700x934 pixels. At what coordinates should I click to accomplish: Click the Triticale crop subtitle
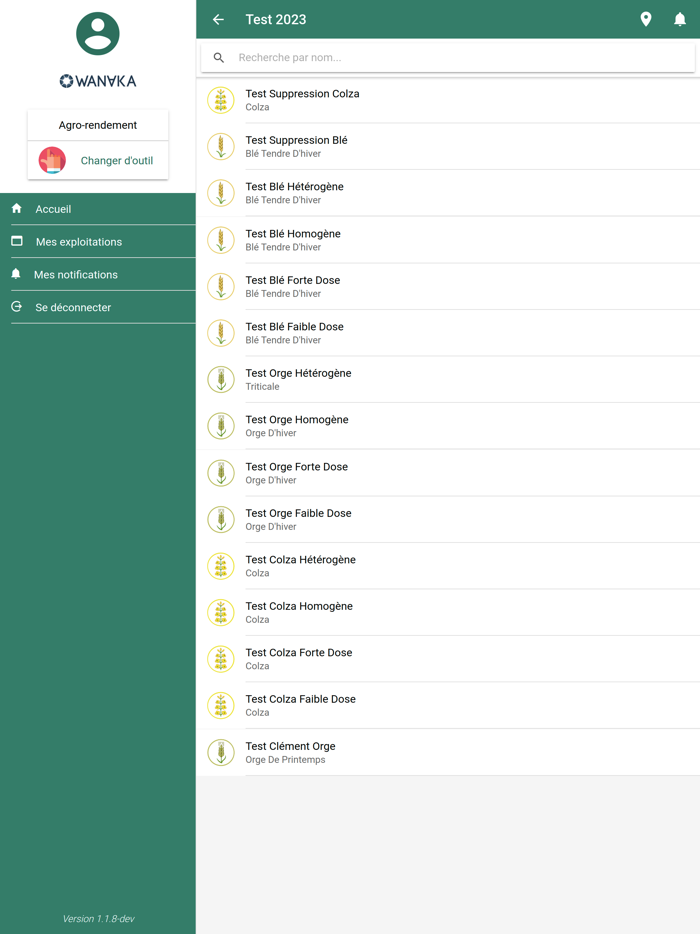262,387
